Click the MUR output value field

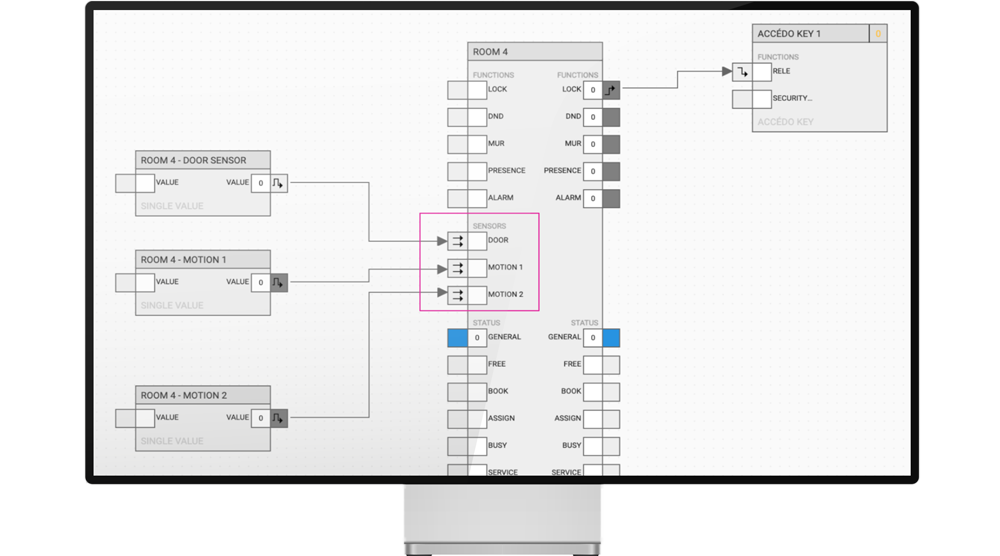[x=593, y=144]
